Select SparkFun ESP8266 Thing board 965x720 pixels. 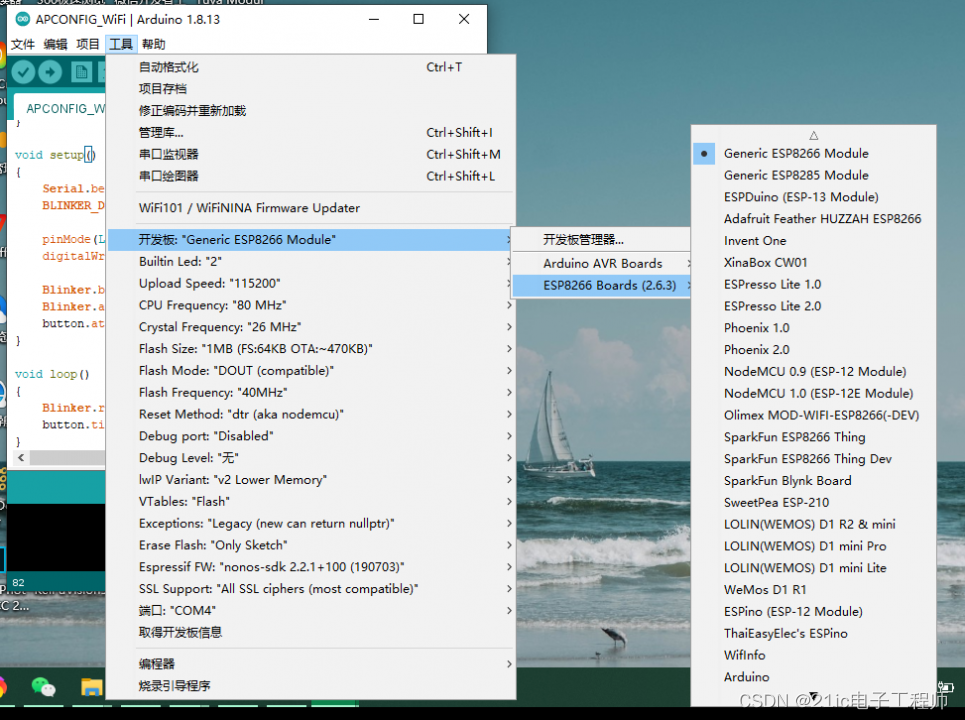click(x=814, y=437)
